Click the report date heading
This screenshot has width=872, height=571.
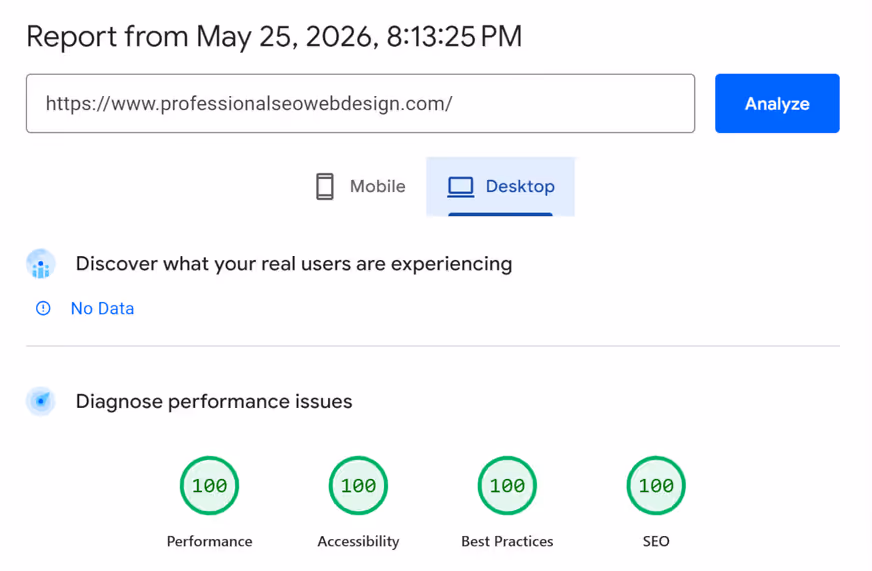(x=274, y=37)
